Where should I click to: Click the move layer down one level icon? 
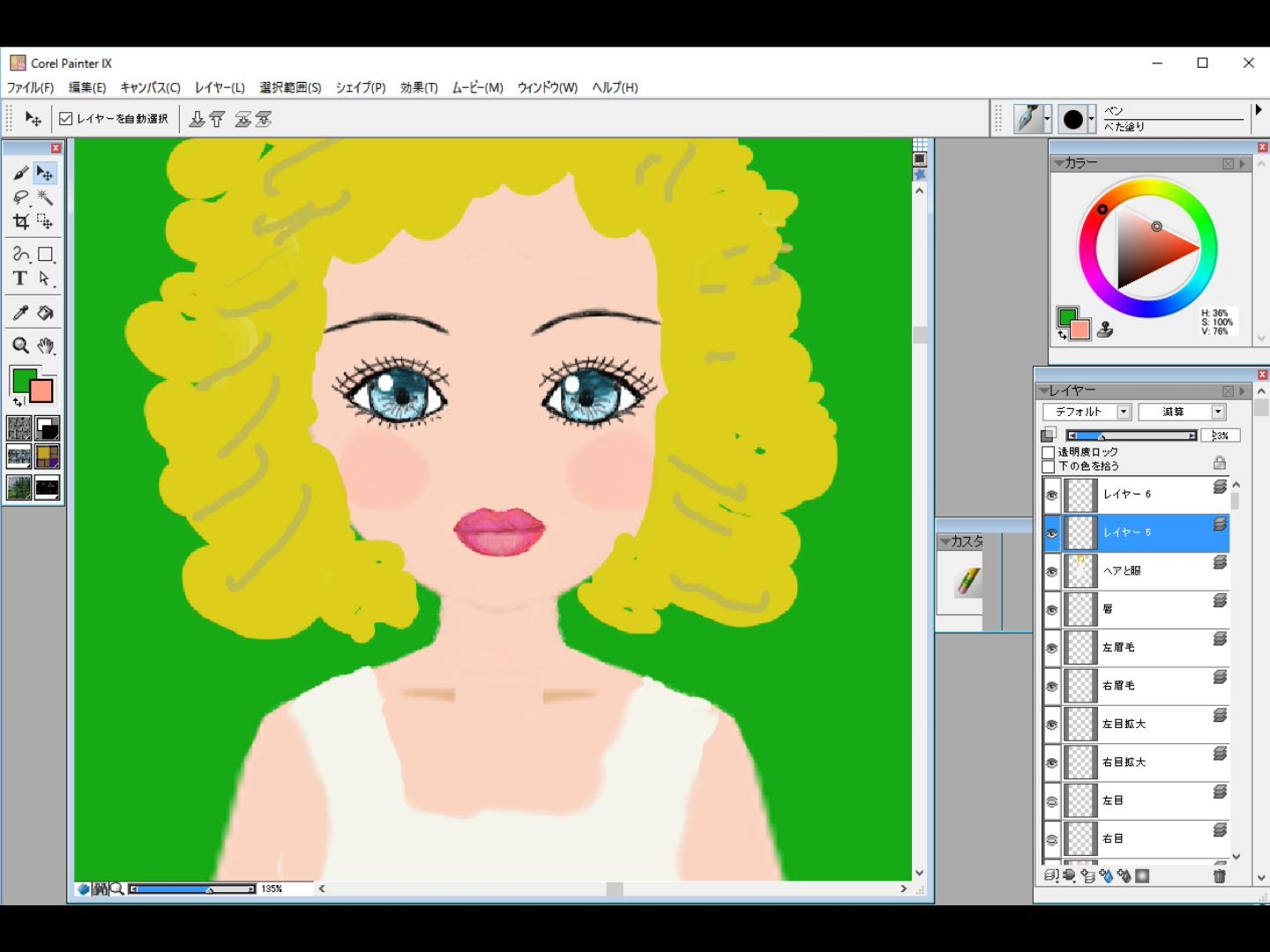click(x=243, y=119)
